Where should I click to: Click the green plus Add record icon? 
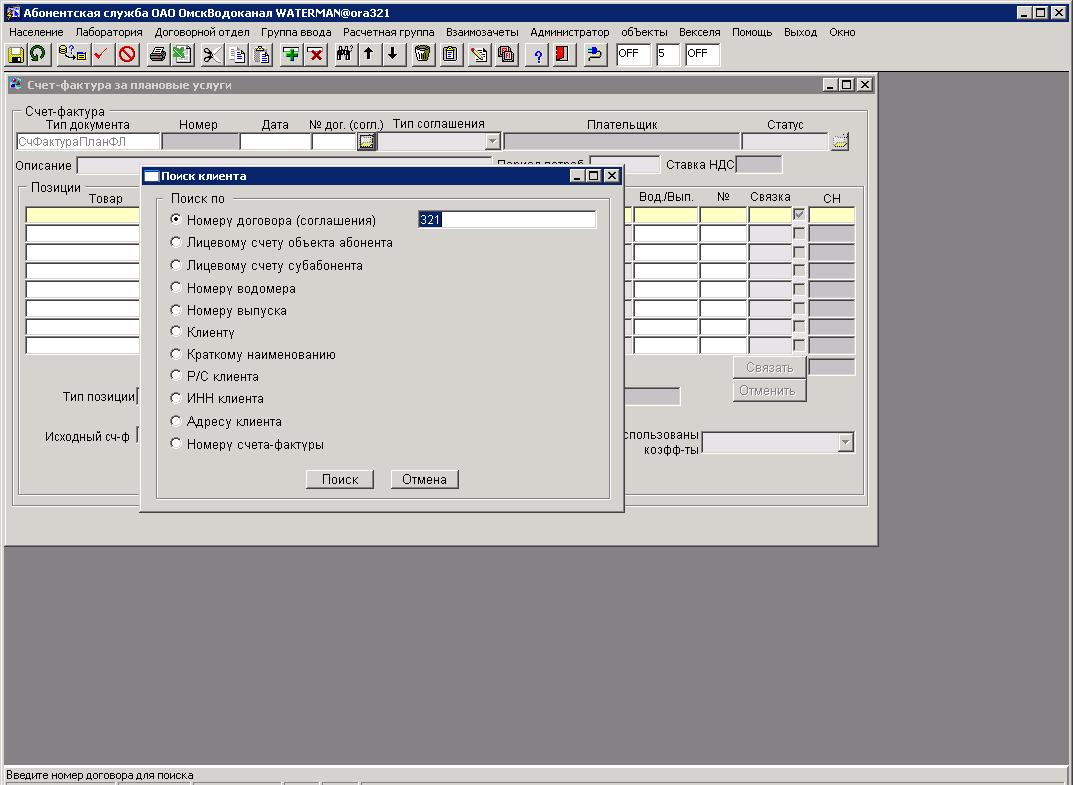pyautogui.click(x=291, y=55)
